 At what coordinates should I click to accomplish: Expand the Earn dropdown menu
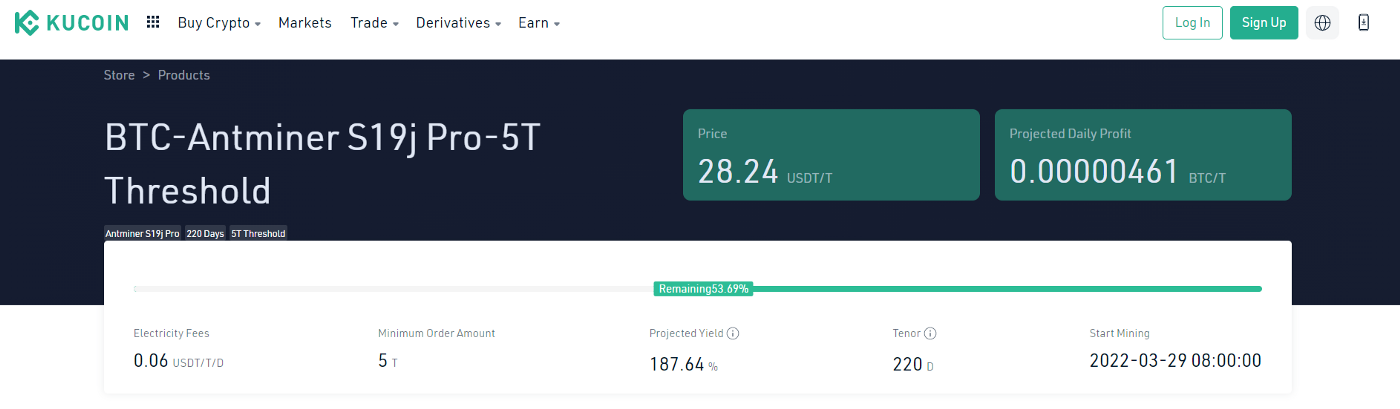[x=539, y=23]
